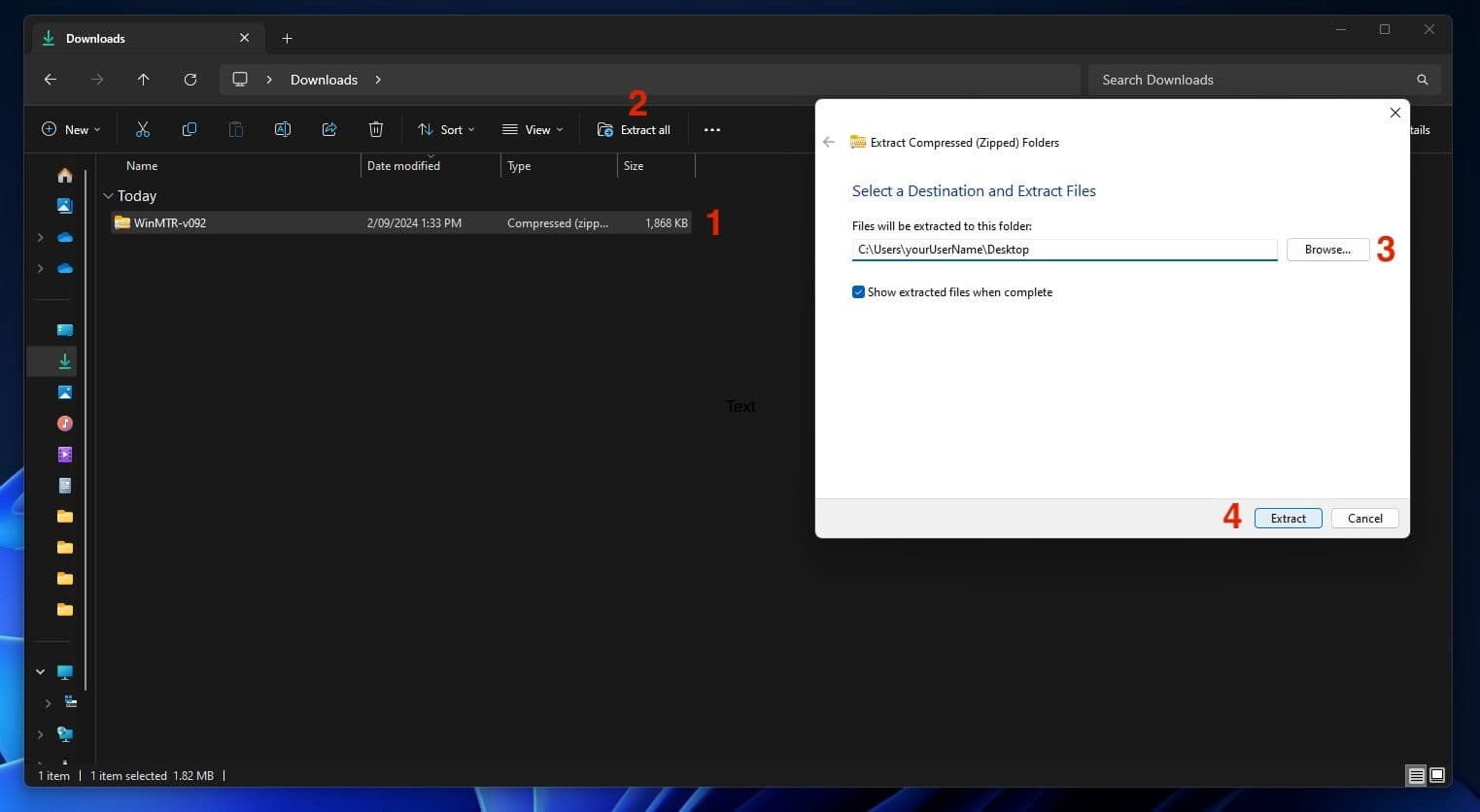Click the Extract button
The width and height of the screenshot is (1480, 812).
tap(1288, 518)
